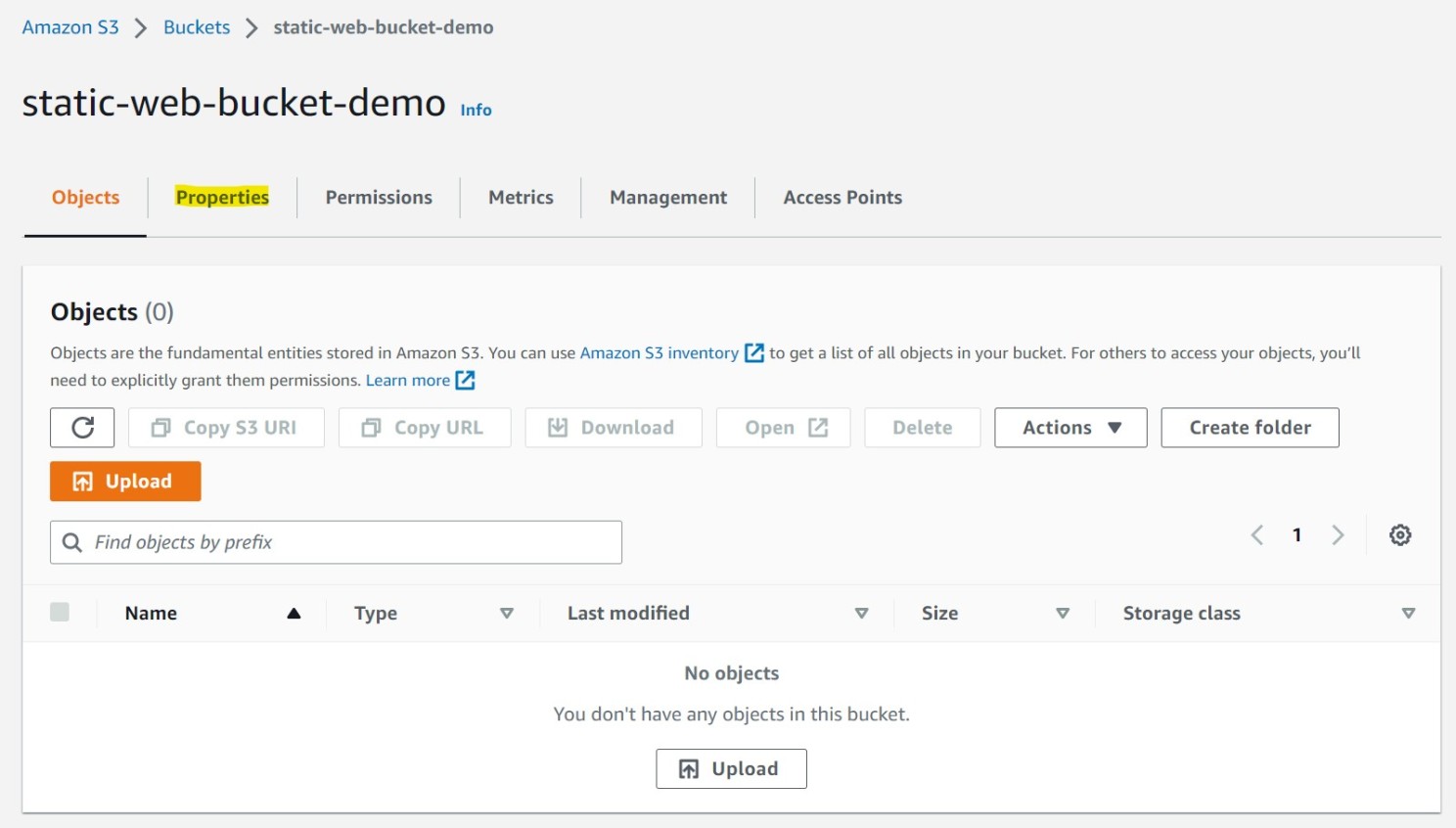This screenshot has height=828, width=1456.
Task: Navigate to Buckets in breadcrumb
Action: (x=197, y=27)
